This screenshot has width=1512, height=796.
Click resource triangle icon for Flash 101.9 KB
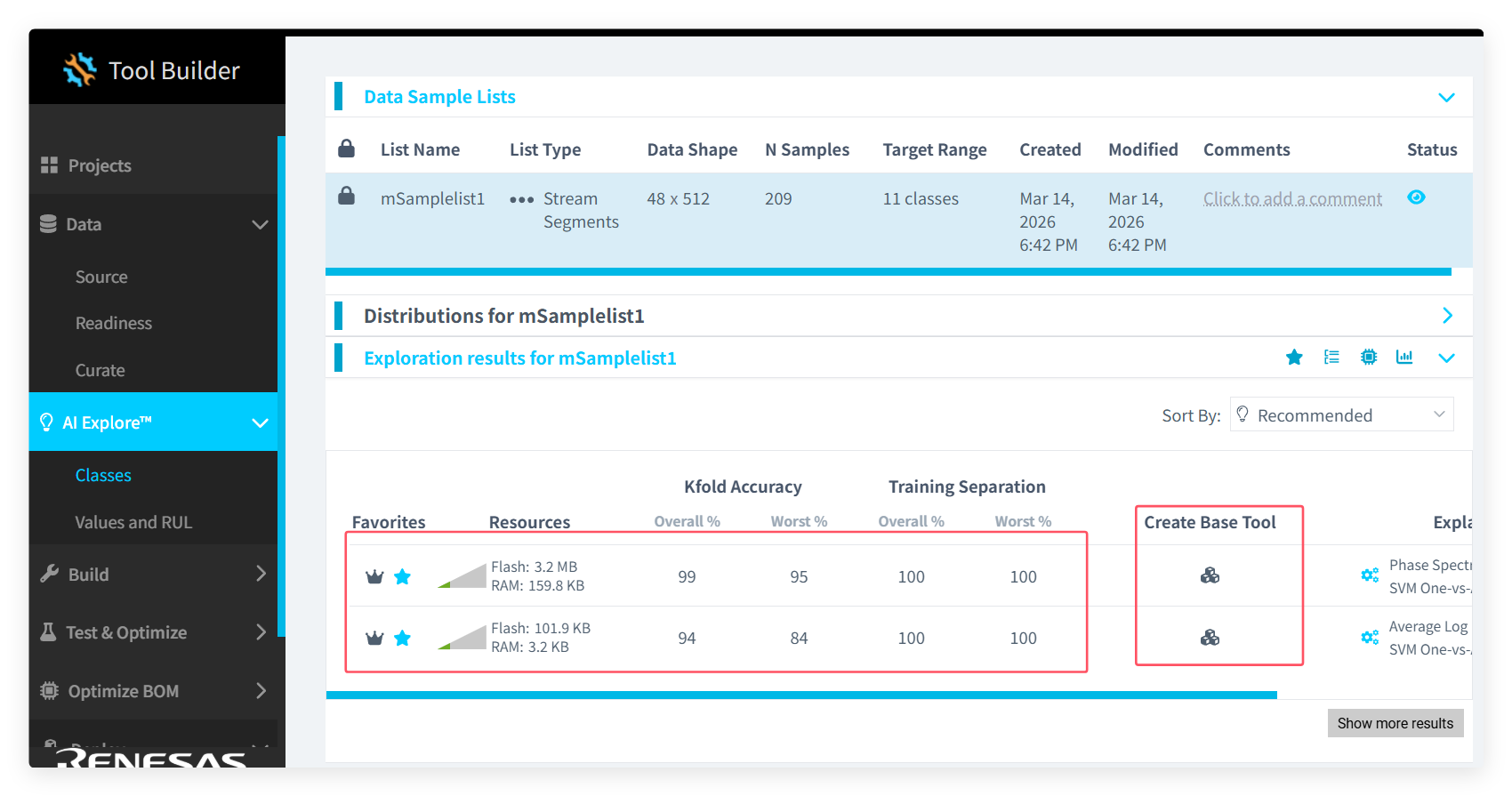point(462,637)
